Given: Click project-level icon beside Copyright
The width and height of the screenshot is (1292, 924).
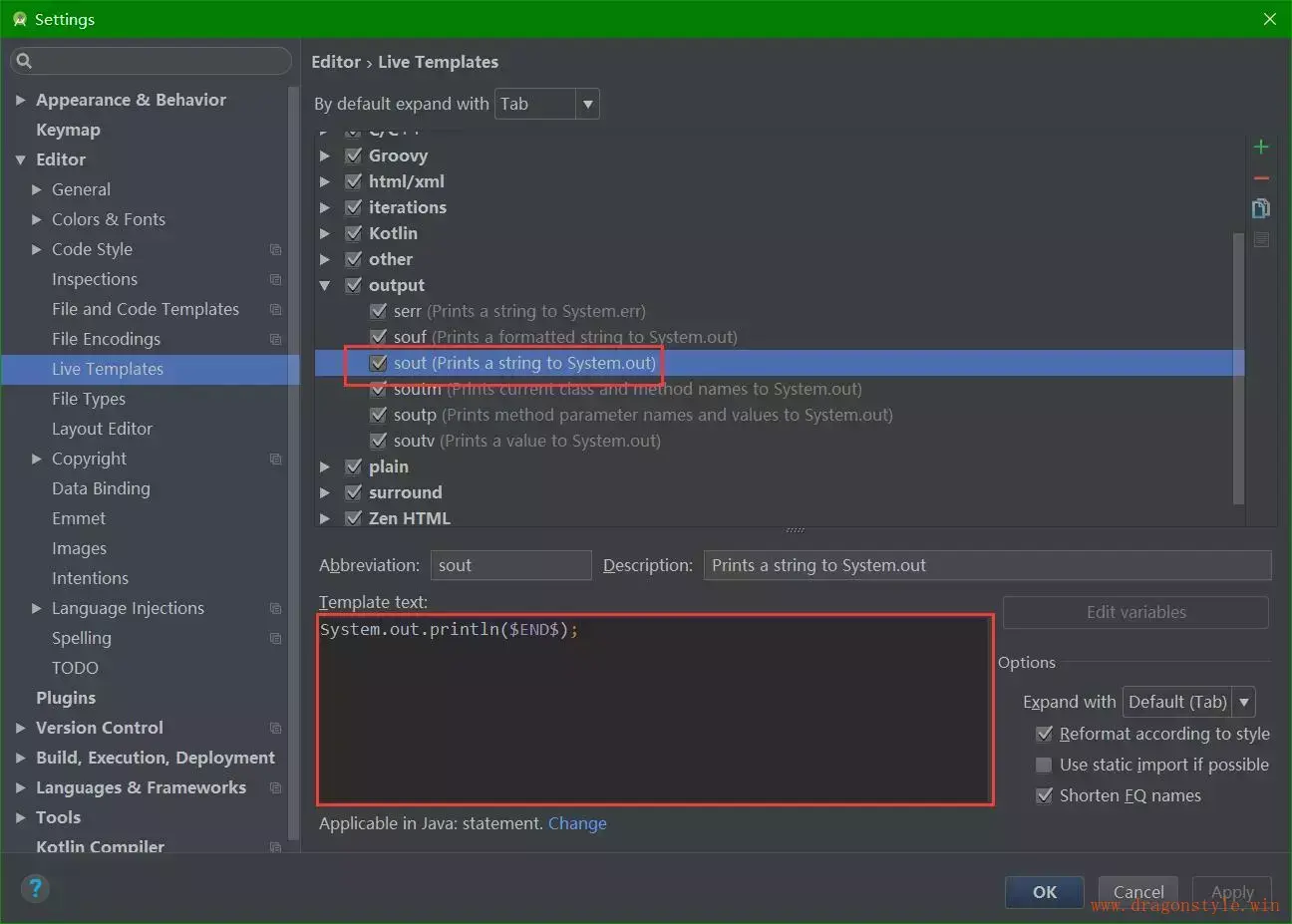Looking at the screenshot, I should [x=275, y=459].
